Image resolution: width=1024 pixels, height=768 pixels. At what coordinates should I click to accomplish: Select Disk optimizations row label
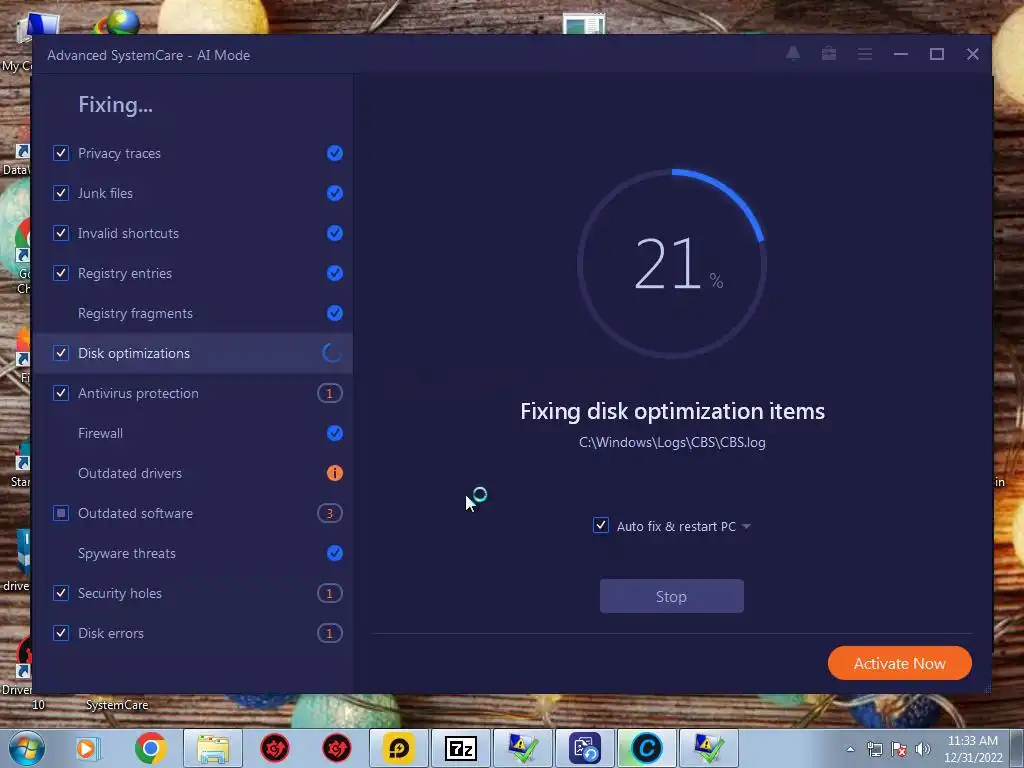(134, 353)
